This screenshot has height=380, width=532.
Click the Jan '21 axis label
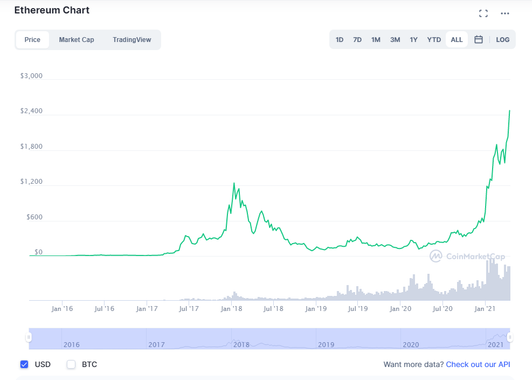pyautogui.click(x=485, y=309)
